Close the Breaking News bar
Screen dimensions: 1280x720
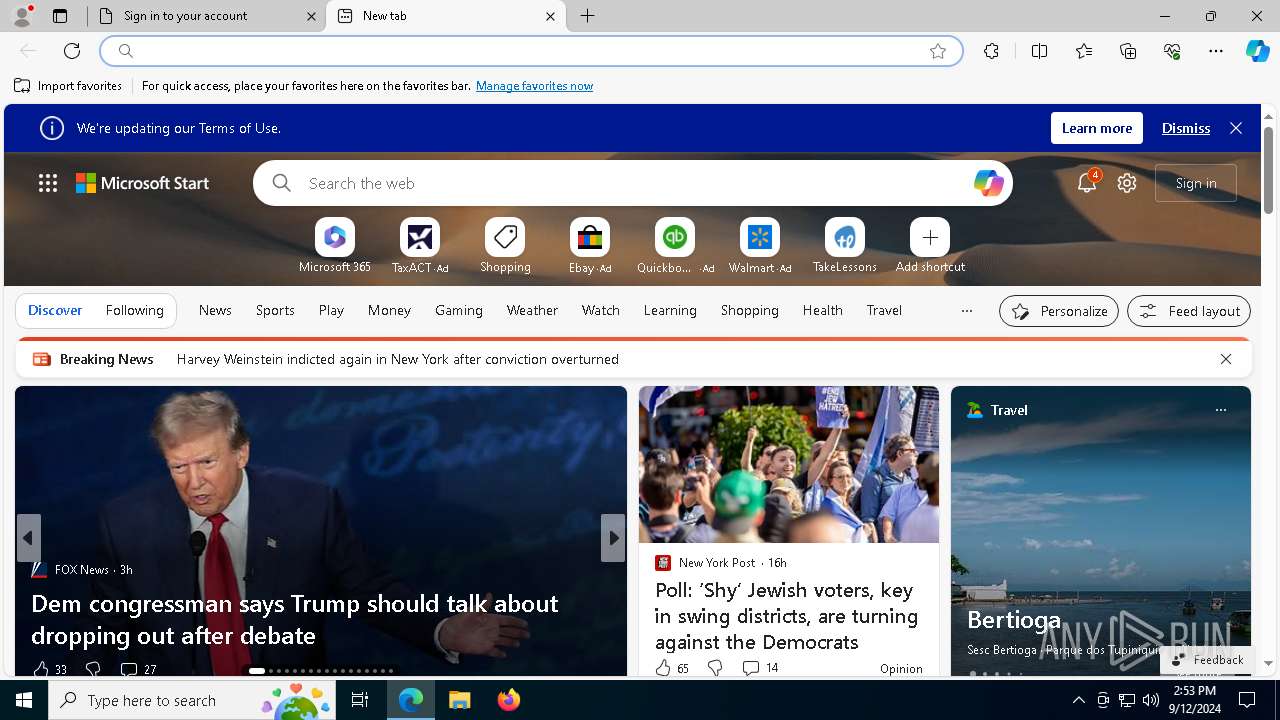[1225, 359]
